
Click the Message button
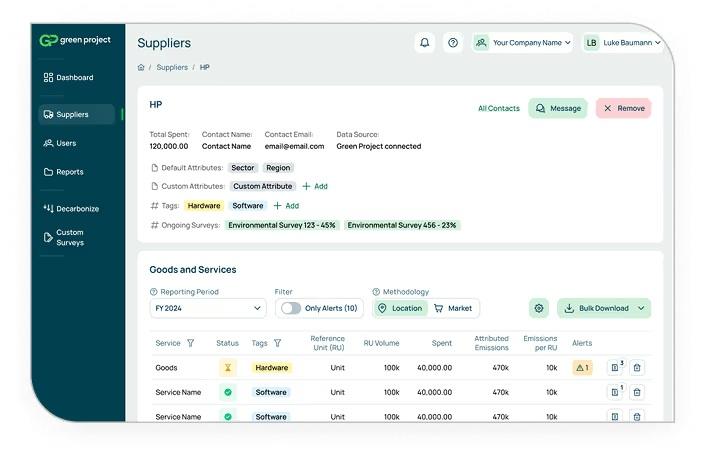[558, 108]
